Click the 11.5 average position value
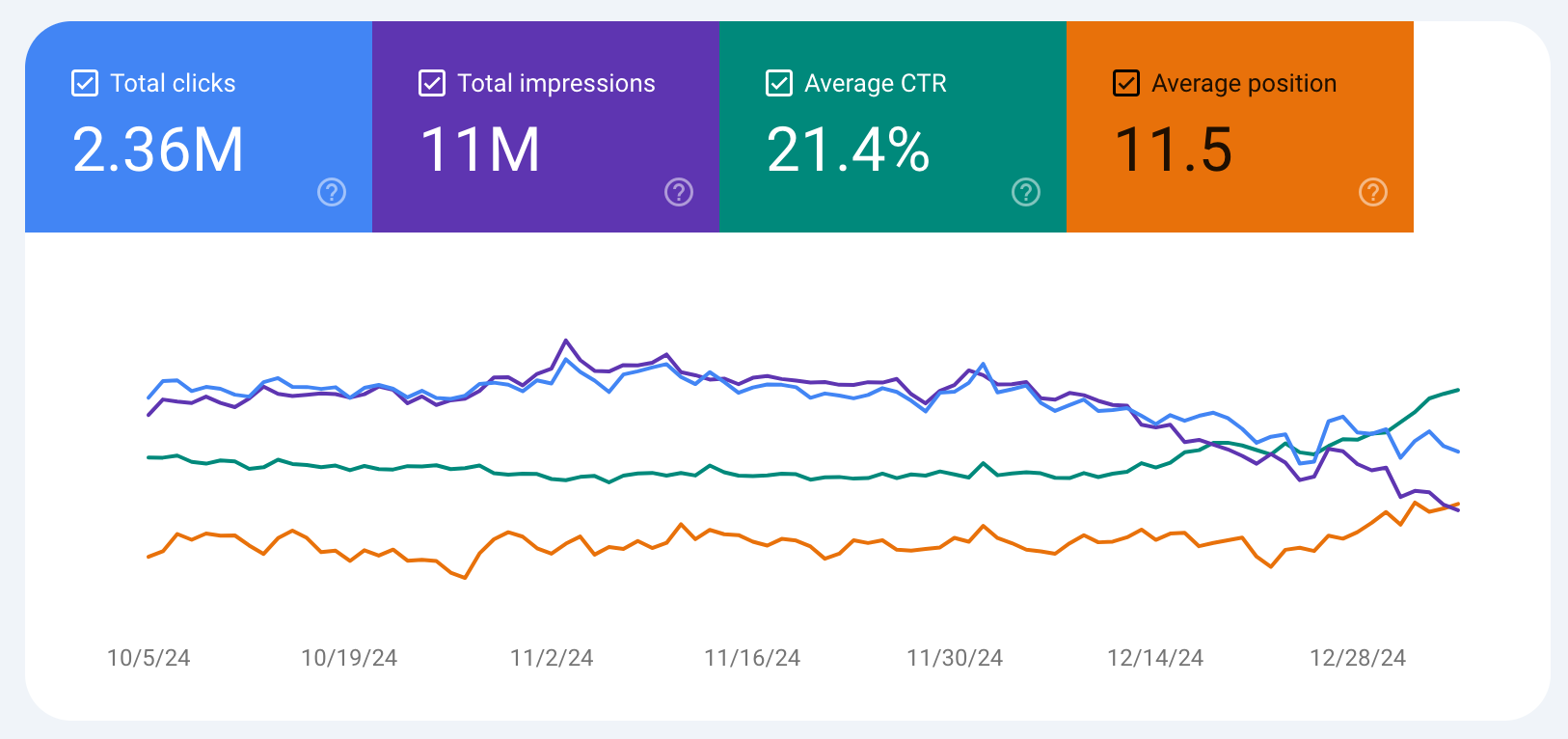This screenshot has height=739, width=1568. [1174, 150]
